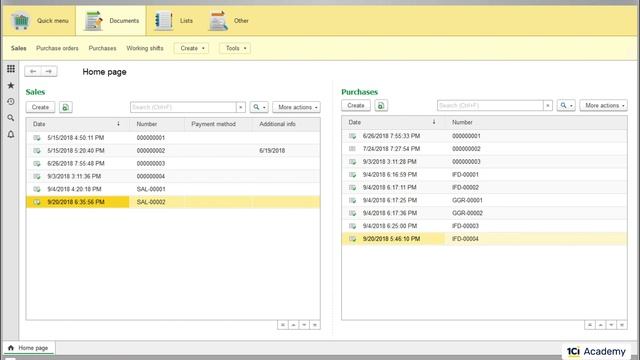Open Favorites star icon in the sidebar
The width and height of the screenshot is (640, 360).
point(11,85)
